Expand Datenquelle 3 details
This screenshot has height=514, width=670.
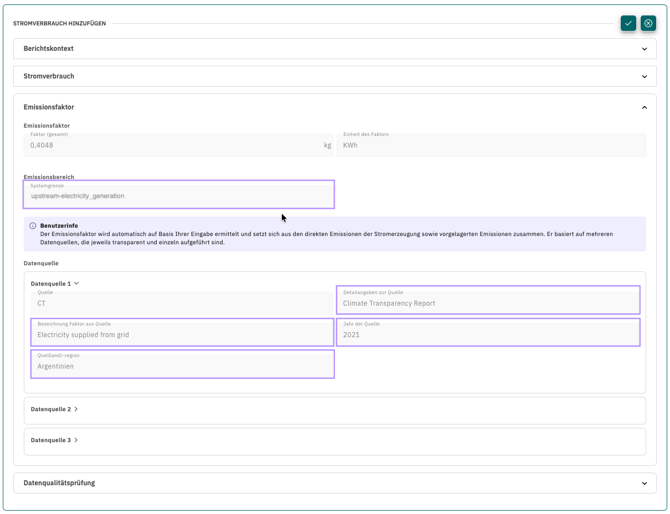[76, 440]
